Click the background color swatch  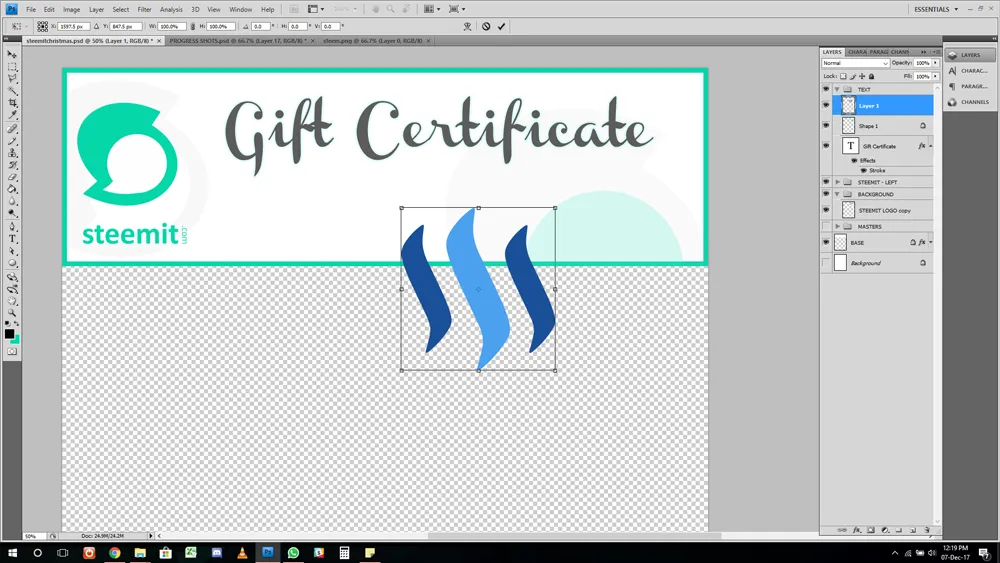tap(16, 340)
